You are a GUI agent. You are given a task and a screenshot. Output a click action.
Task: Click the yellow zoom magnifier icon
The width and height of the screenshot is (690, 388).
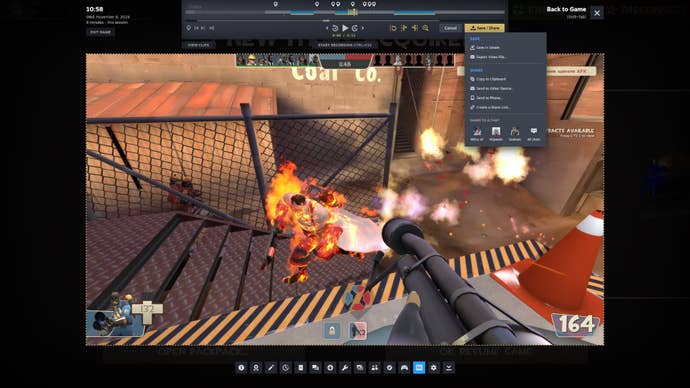tap(426, 28)
